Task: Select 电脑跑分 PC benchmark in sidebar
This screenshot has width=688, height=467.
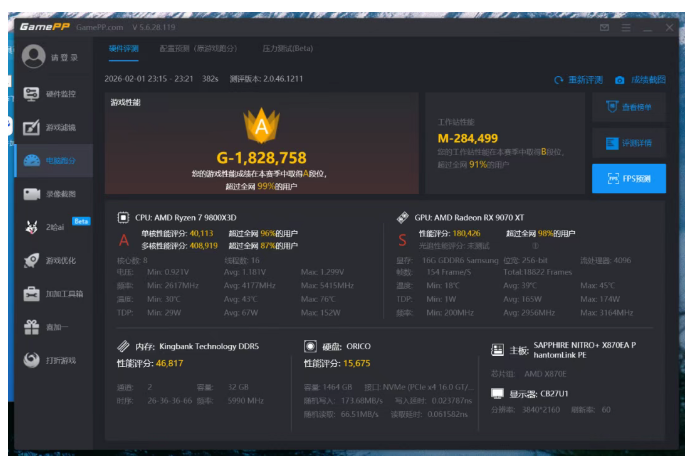Action: point(52,160)
